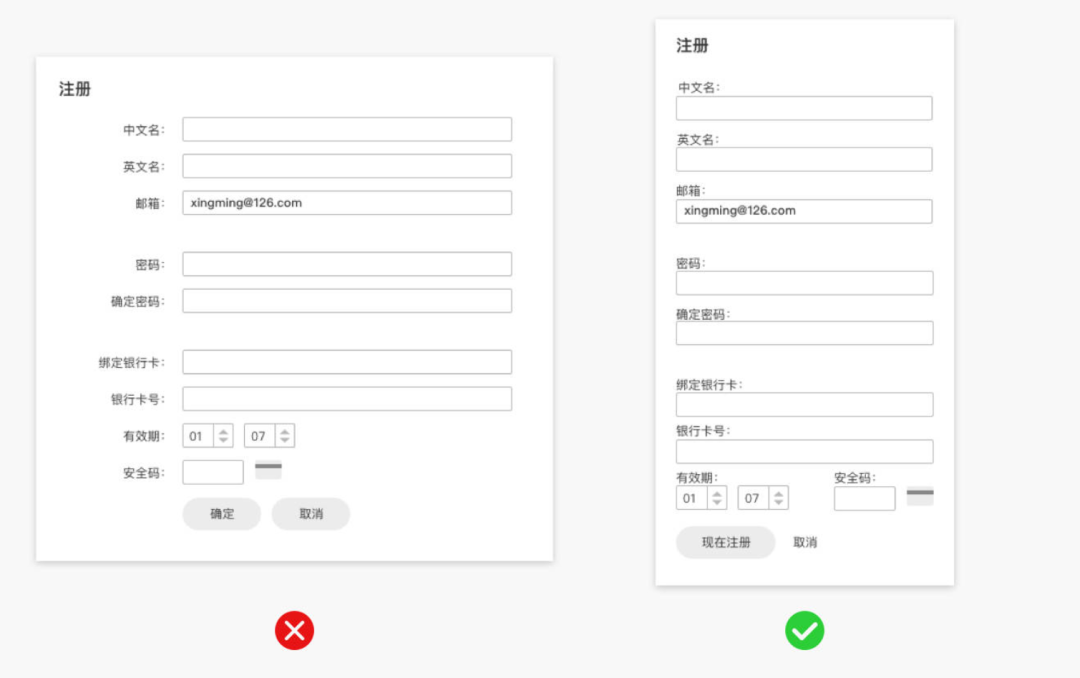Click the 银行卡号 field in left form
Image resolution: width=1080 pixels, height=678 pixels.
click(x=346, y=399)
